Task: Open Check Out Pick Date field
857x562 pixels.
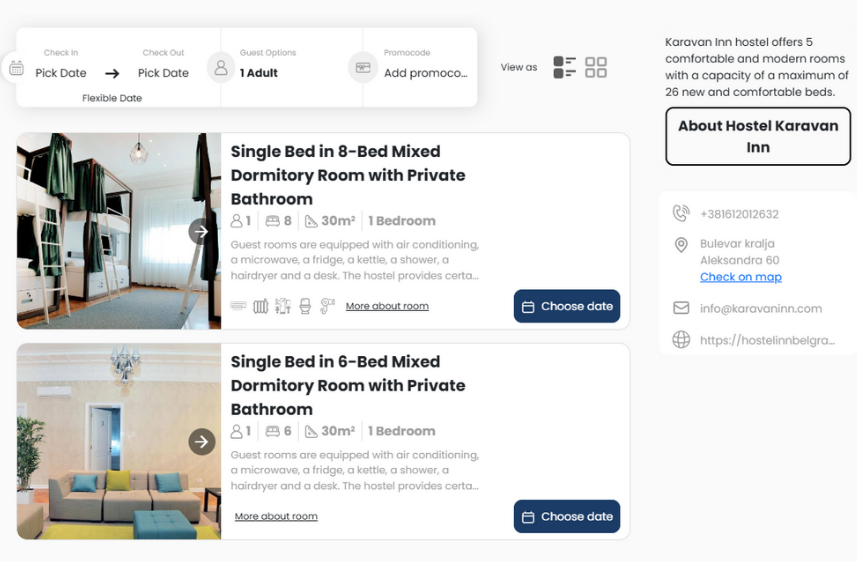Action: (163, 73)
